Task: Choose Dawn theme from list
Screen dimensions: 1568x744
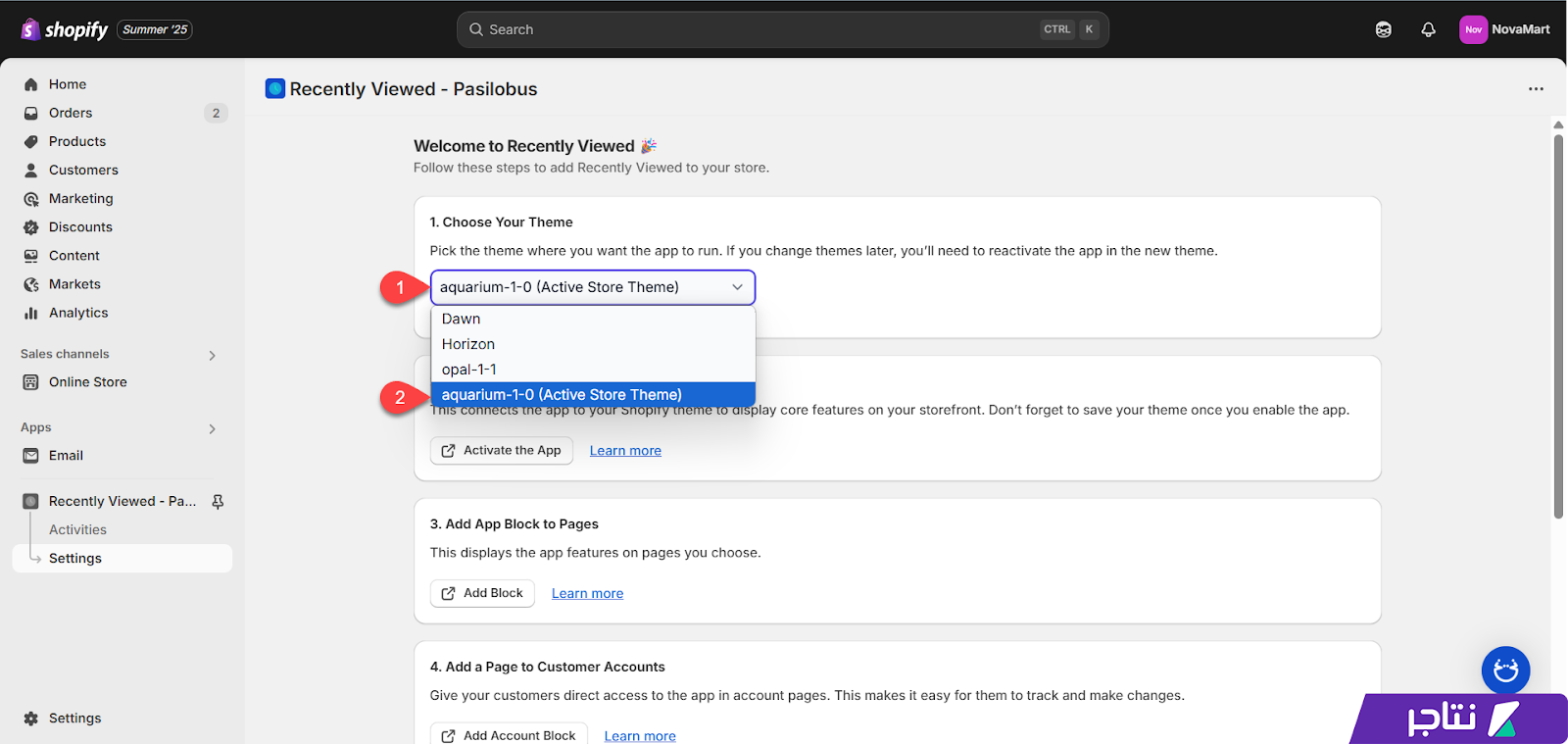Action: pyautogui.click(x=593, y=319)
